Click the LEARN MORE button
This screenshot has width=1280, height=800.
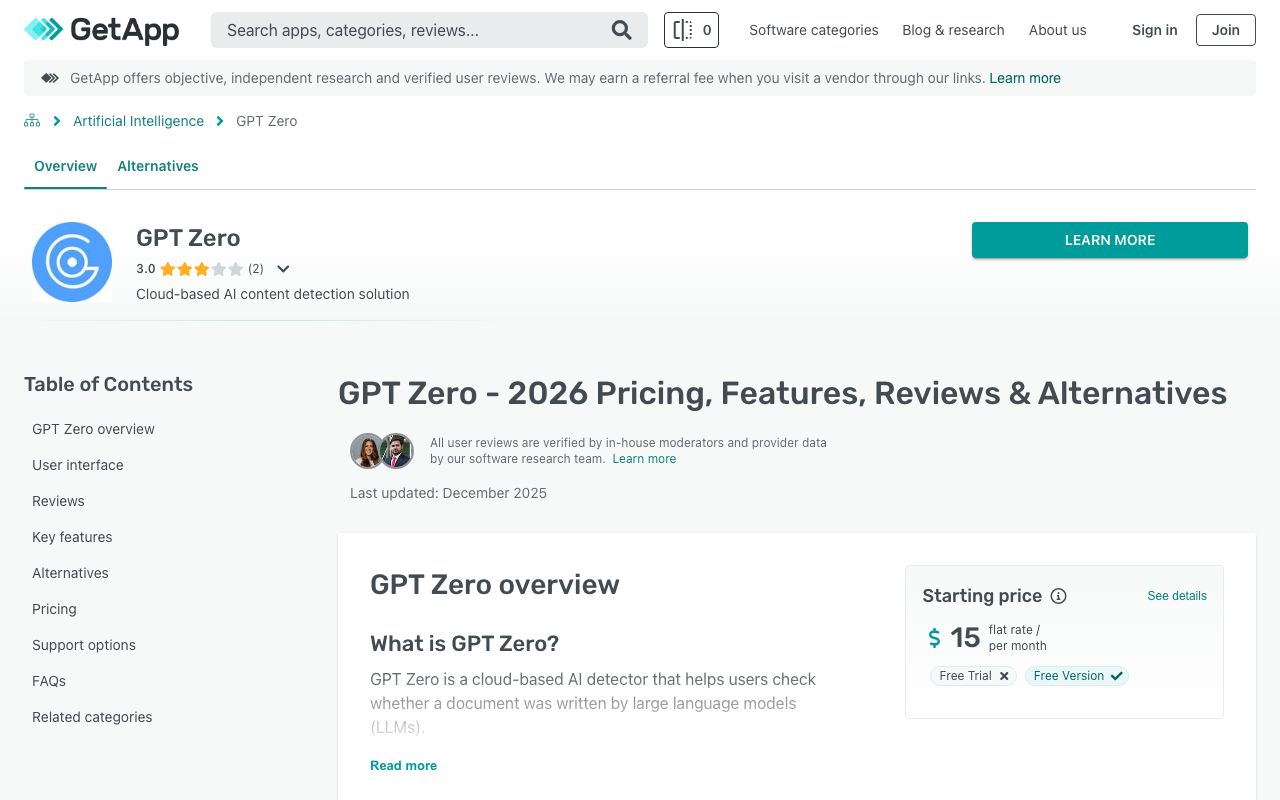click(x=1110, y=240)
